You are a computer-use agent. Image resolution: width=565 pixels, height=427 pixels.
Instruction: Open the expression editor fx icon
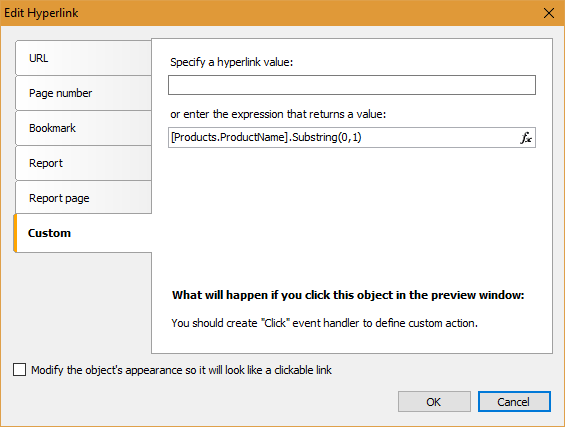point(526,138)
